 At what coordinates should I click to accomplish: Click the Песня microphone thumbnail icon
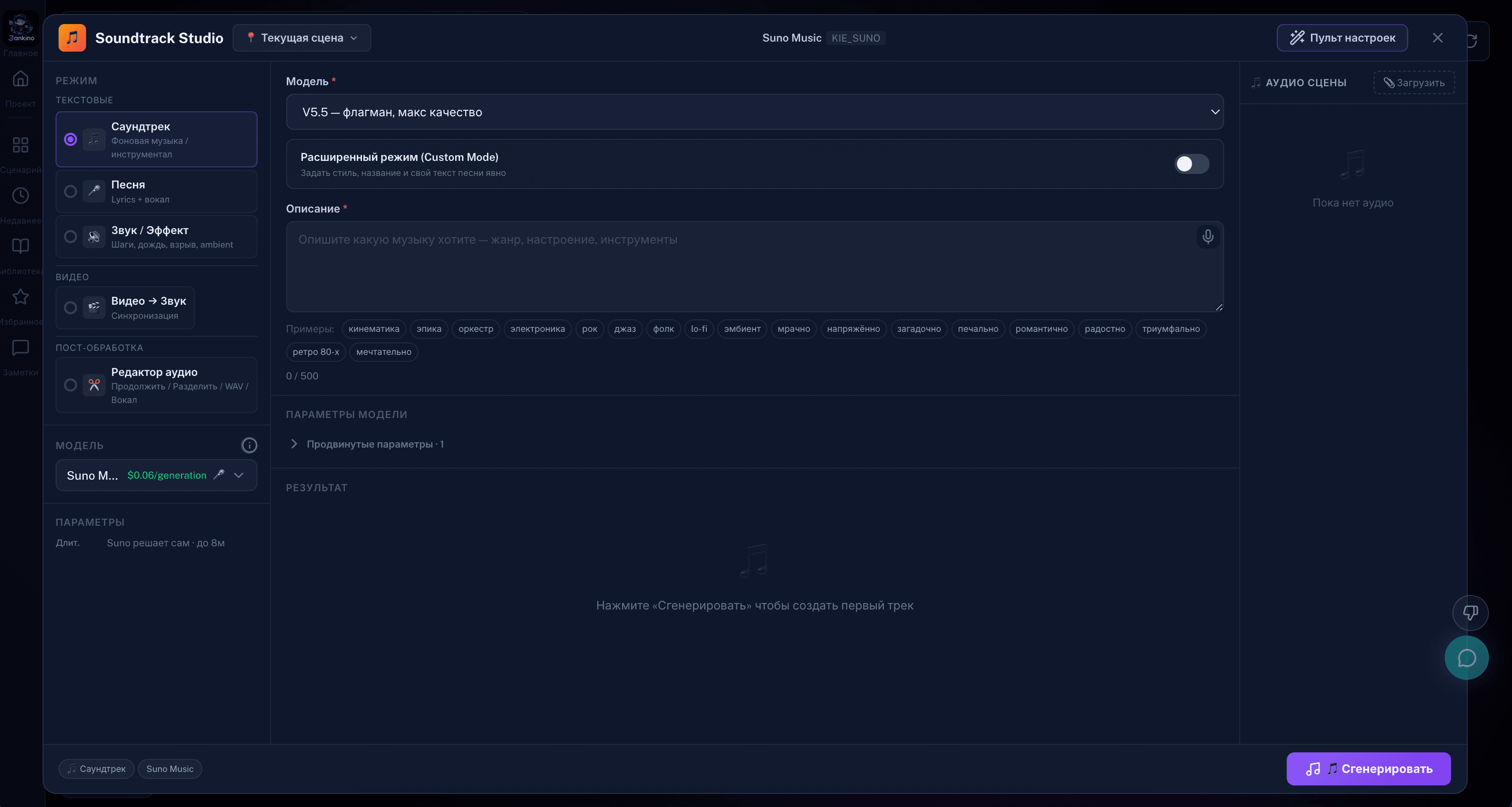click(94, 191)
